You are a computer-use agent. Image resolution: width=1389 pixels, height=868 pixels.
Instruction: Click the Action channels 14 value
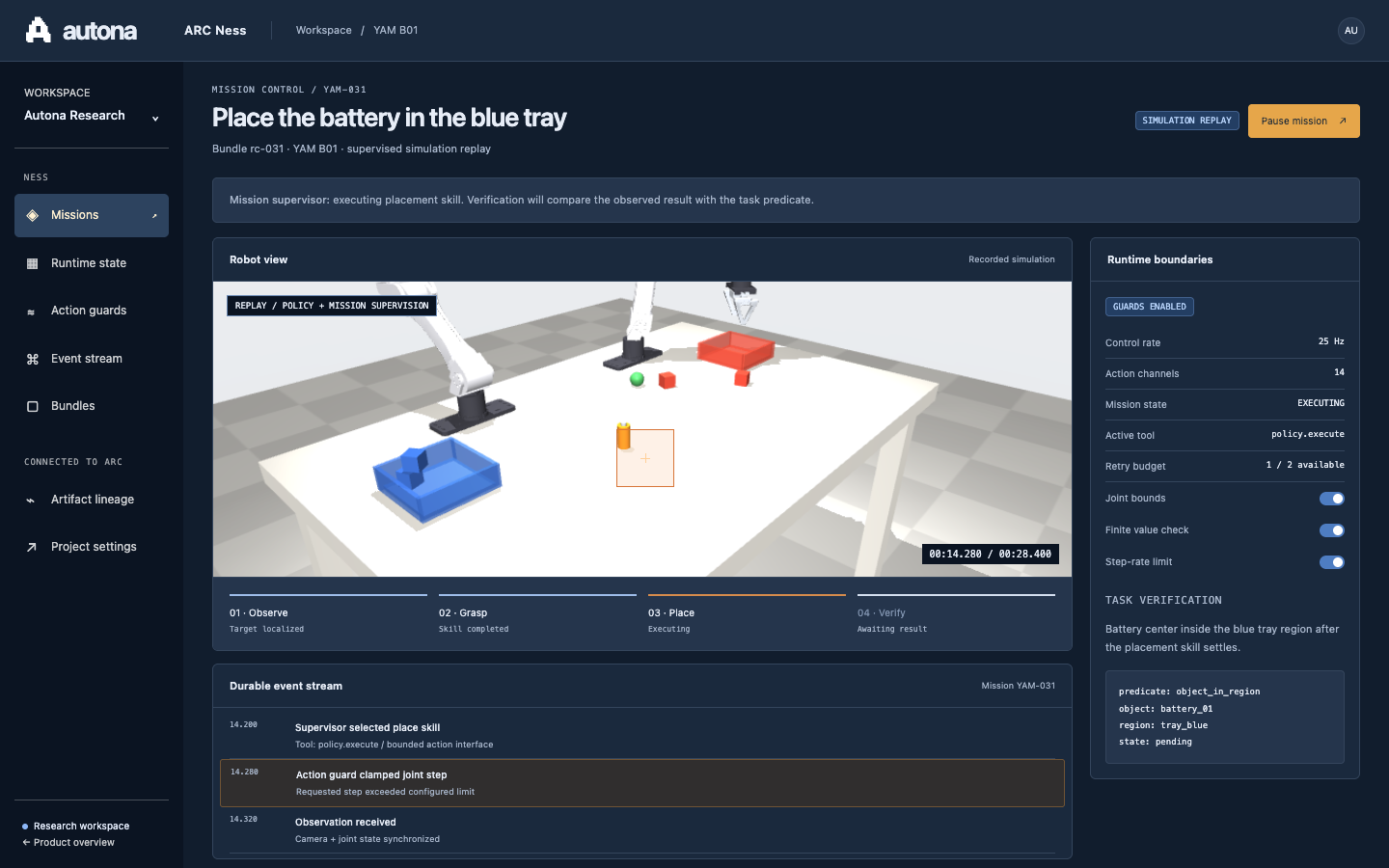[1339, 372]
